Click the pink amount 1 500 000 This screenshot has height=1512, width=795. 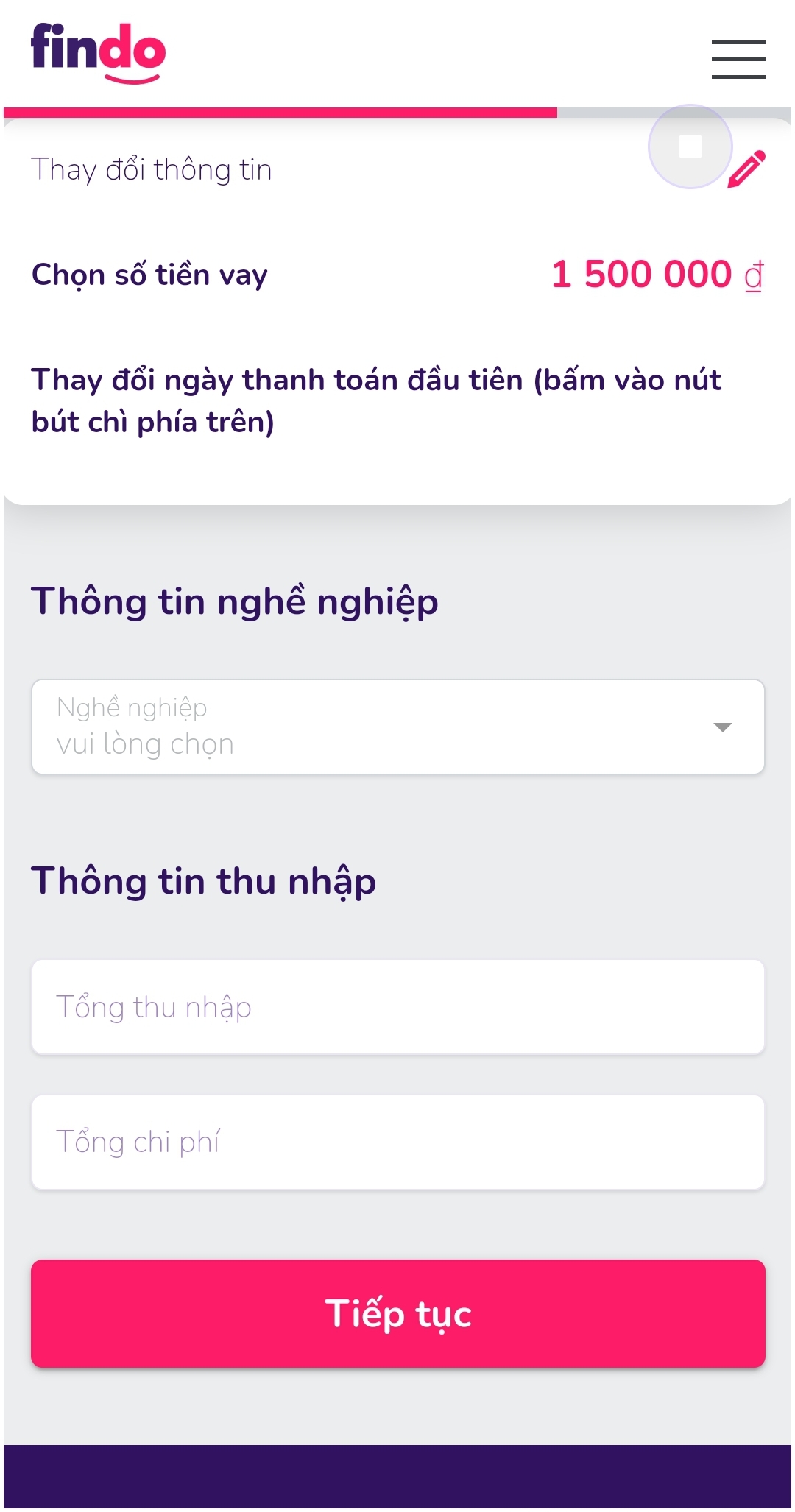(639, 274)
